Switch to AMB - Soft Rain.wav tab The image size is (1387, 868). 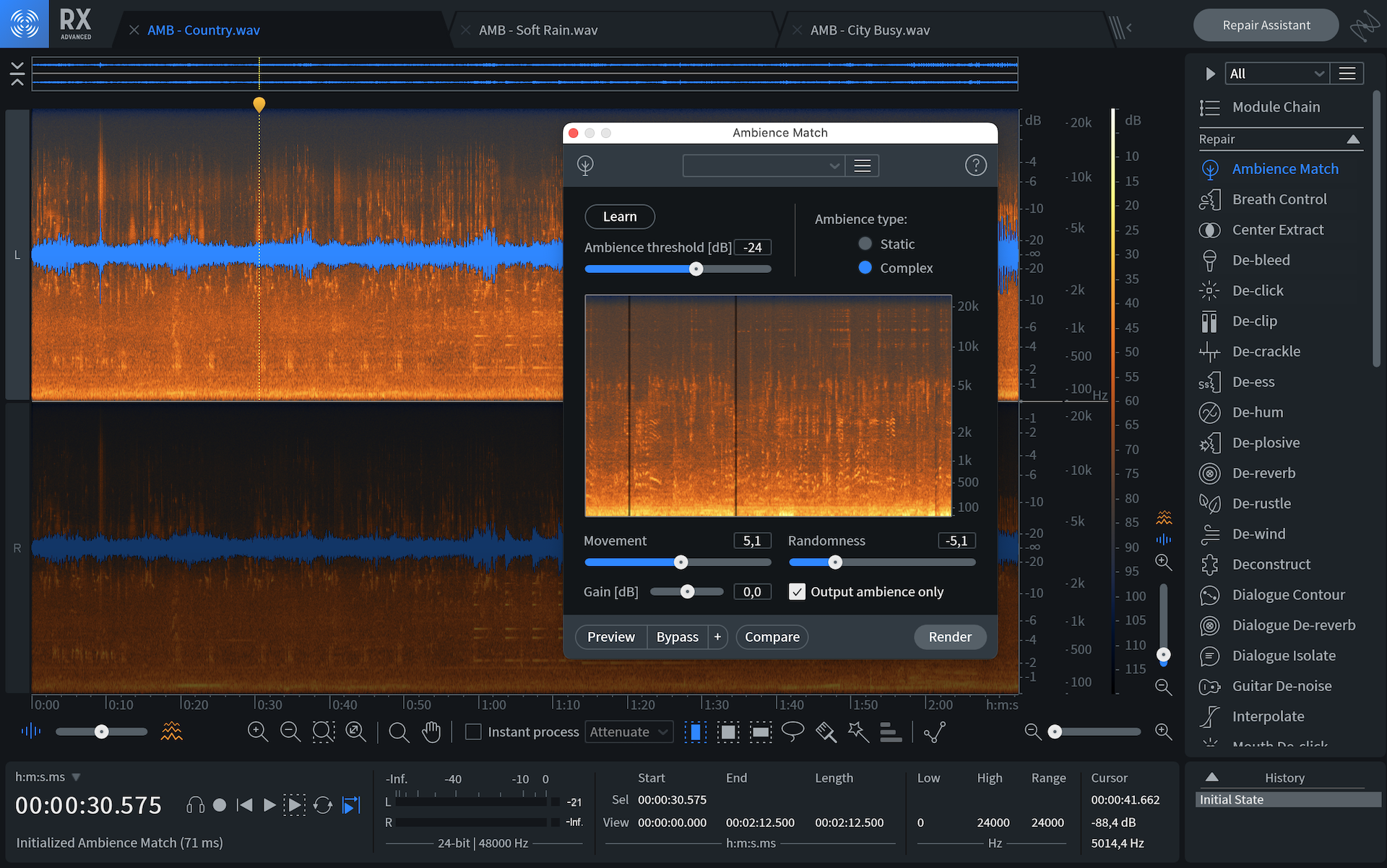[x=537, y=30]
